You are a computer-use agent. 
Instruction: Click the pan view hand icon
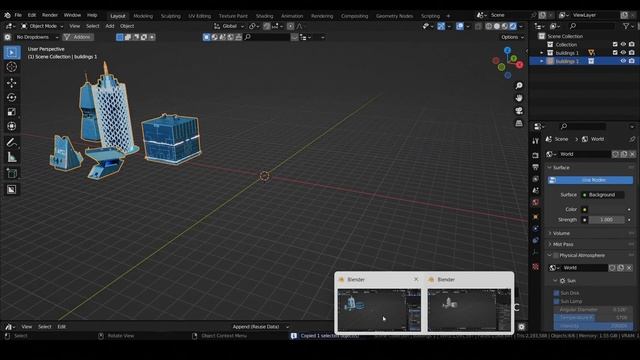click(519, 98)
